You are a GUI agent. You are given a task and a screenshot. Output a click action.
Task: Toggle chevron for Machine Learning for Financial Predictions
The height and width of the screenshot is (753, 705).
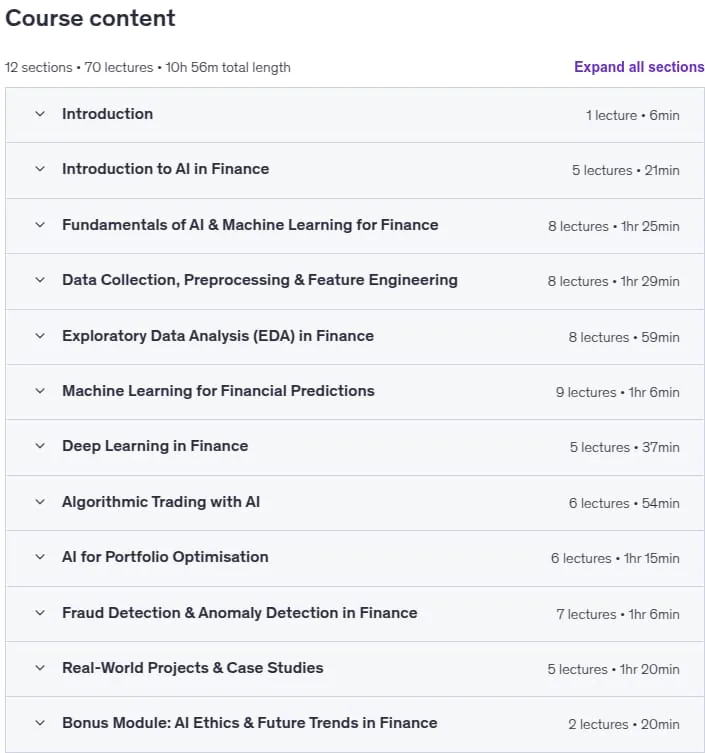[40, 391]
